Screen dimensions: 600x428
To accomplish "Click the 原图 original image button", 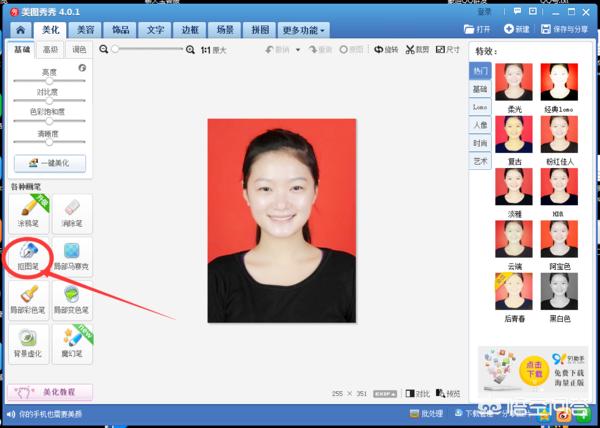I will (351, 50).
